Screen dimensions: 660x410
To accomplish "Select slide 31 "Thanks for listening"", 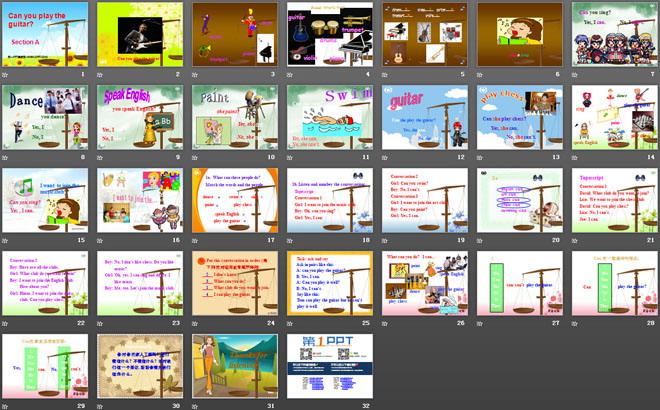I will (x=235, y=366).
